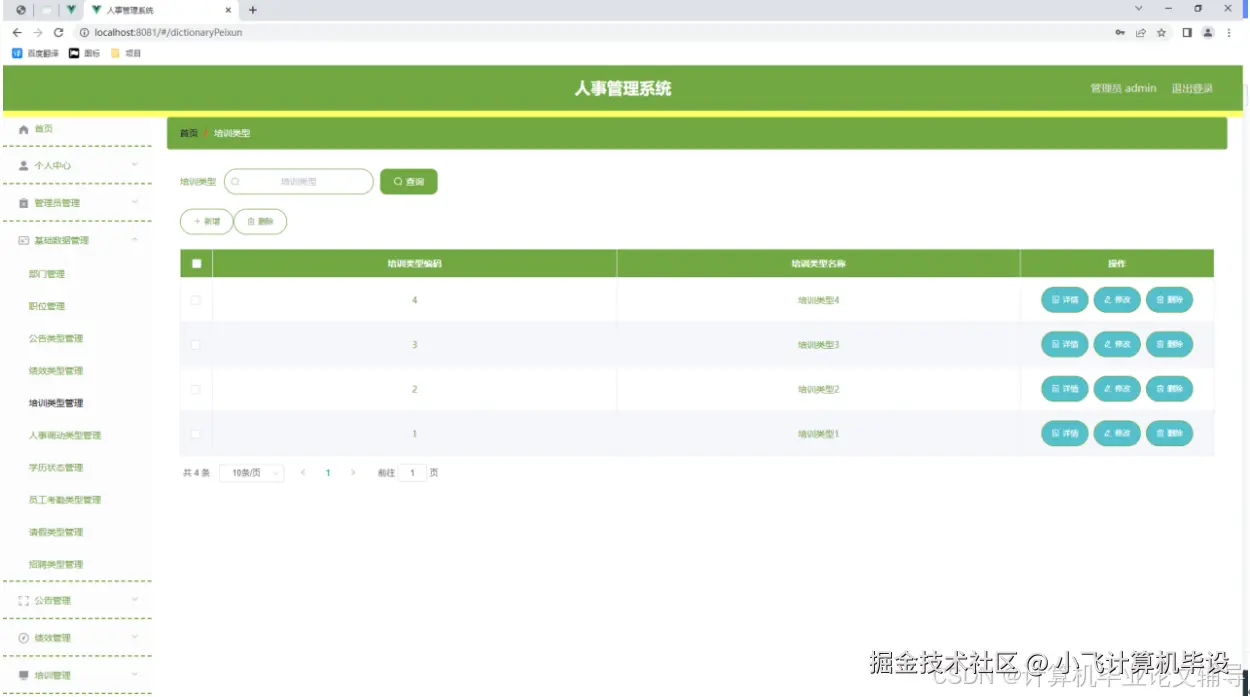Open the 图标 bookmark

click(84, 53)
